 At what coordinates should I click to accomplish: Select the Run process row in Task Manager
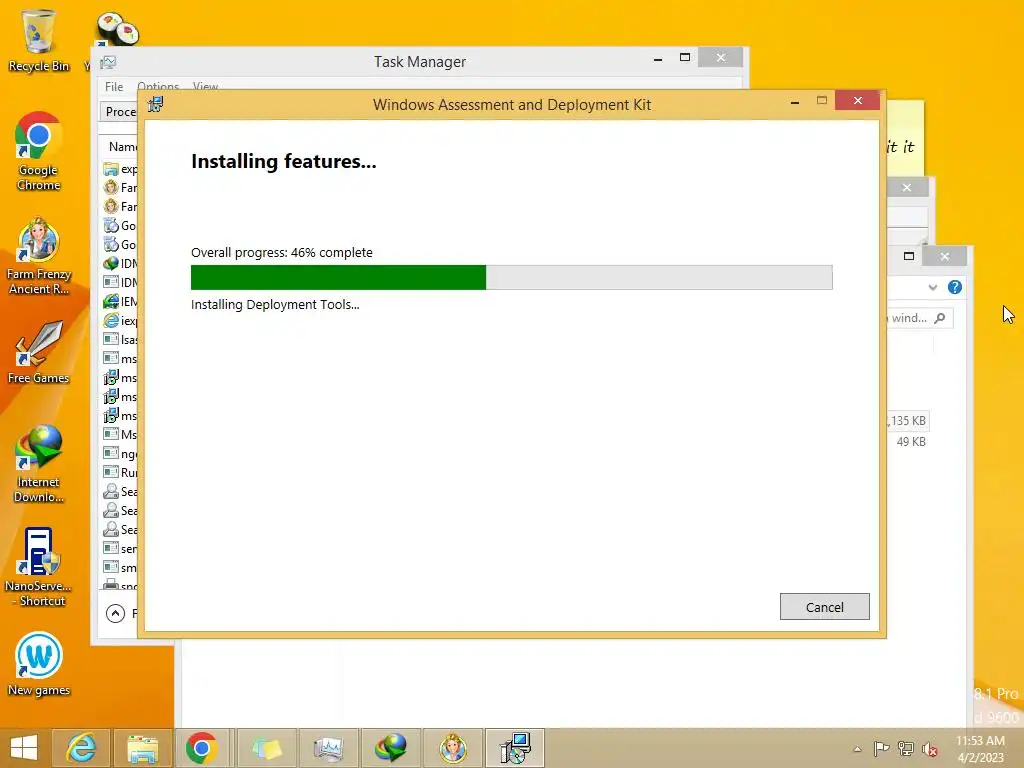pyautogui.click(x=120, y=473)
